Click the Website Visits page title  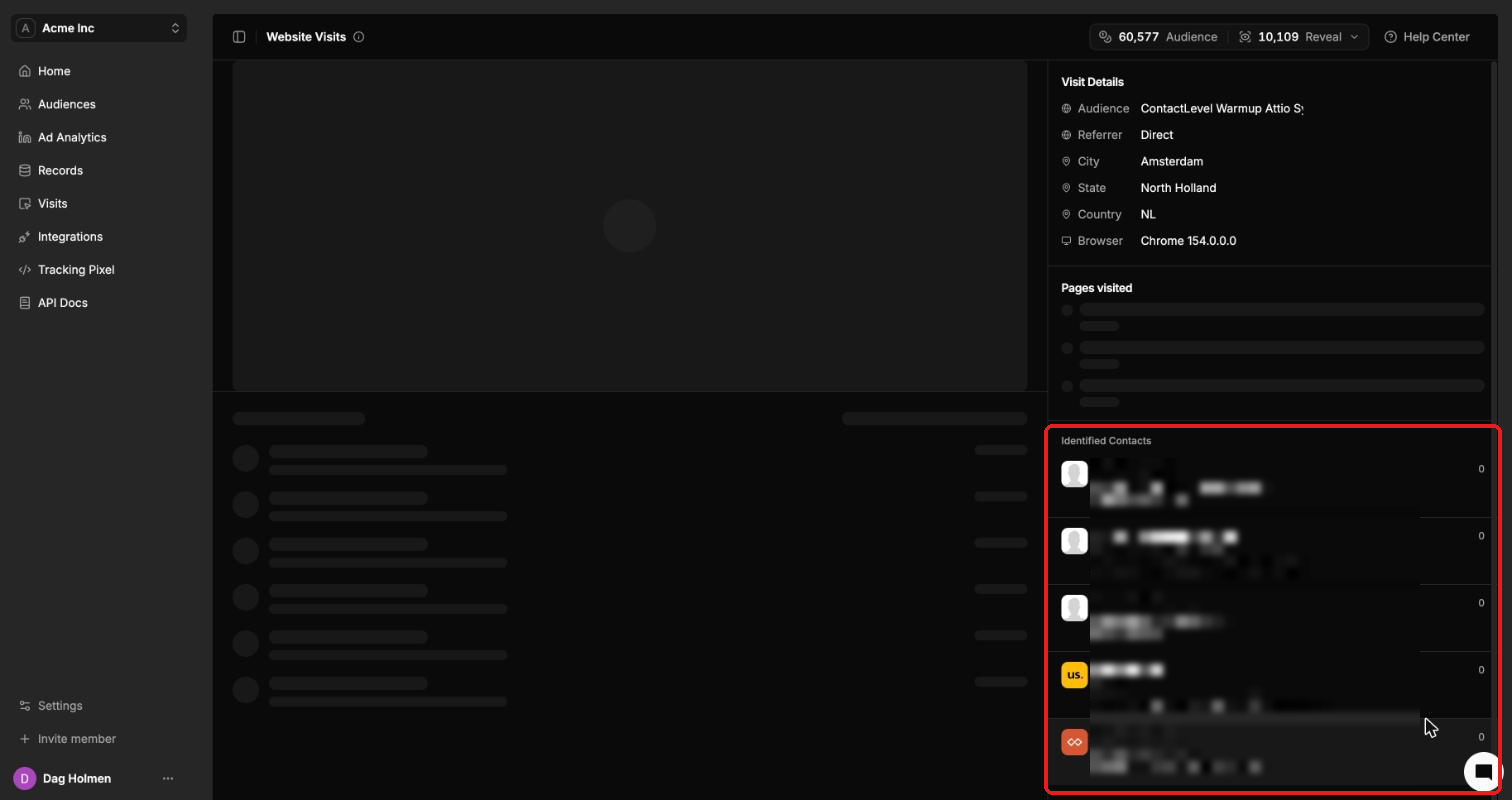(x=306, y=37)
